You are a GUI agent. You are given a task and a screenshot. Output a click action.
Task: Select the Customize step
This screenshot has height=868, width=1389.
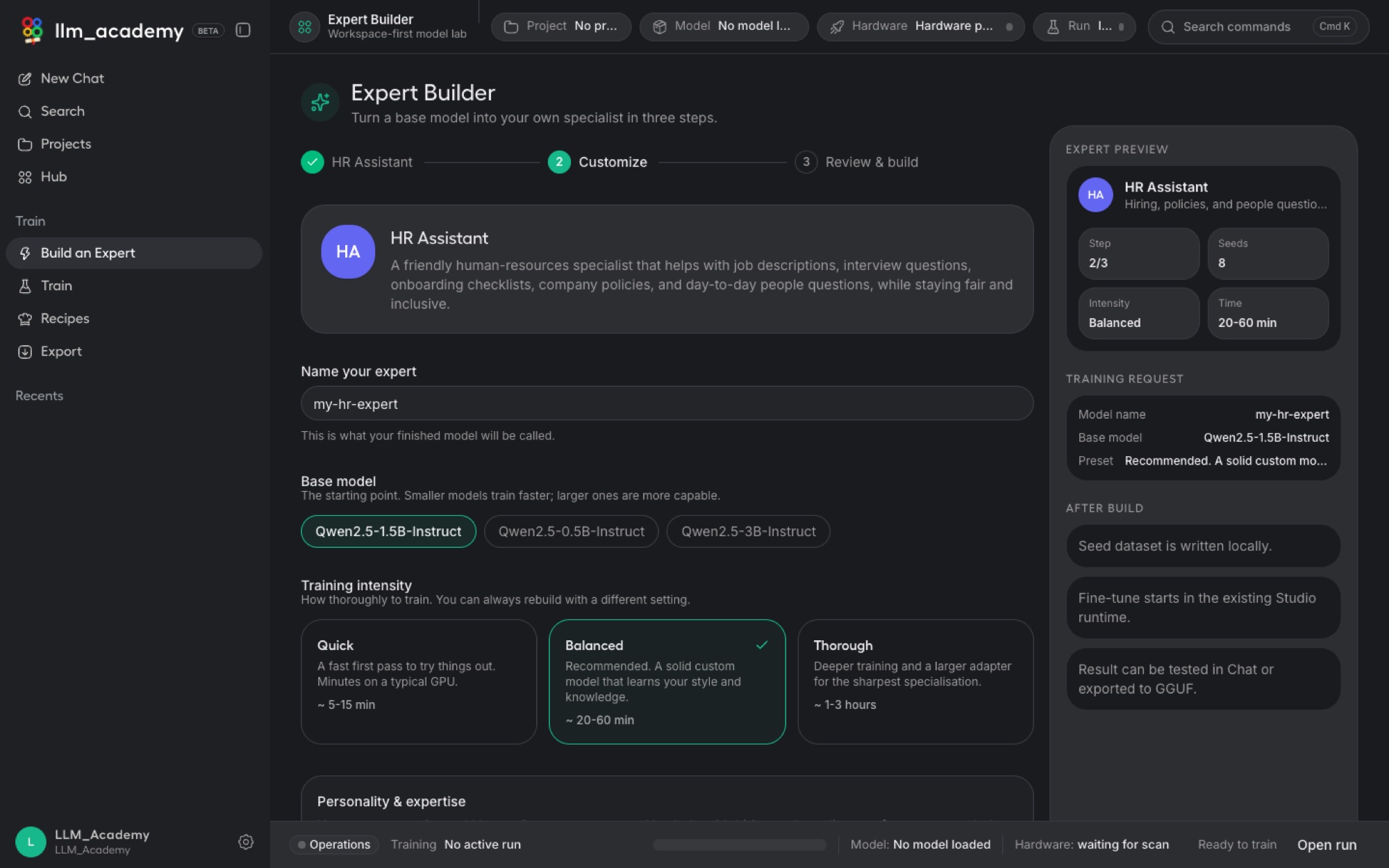(597, 162)
